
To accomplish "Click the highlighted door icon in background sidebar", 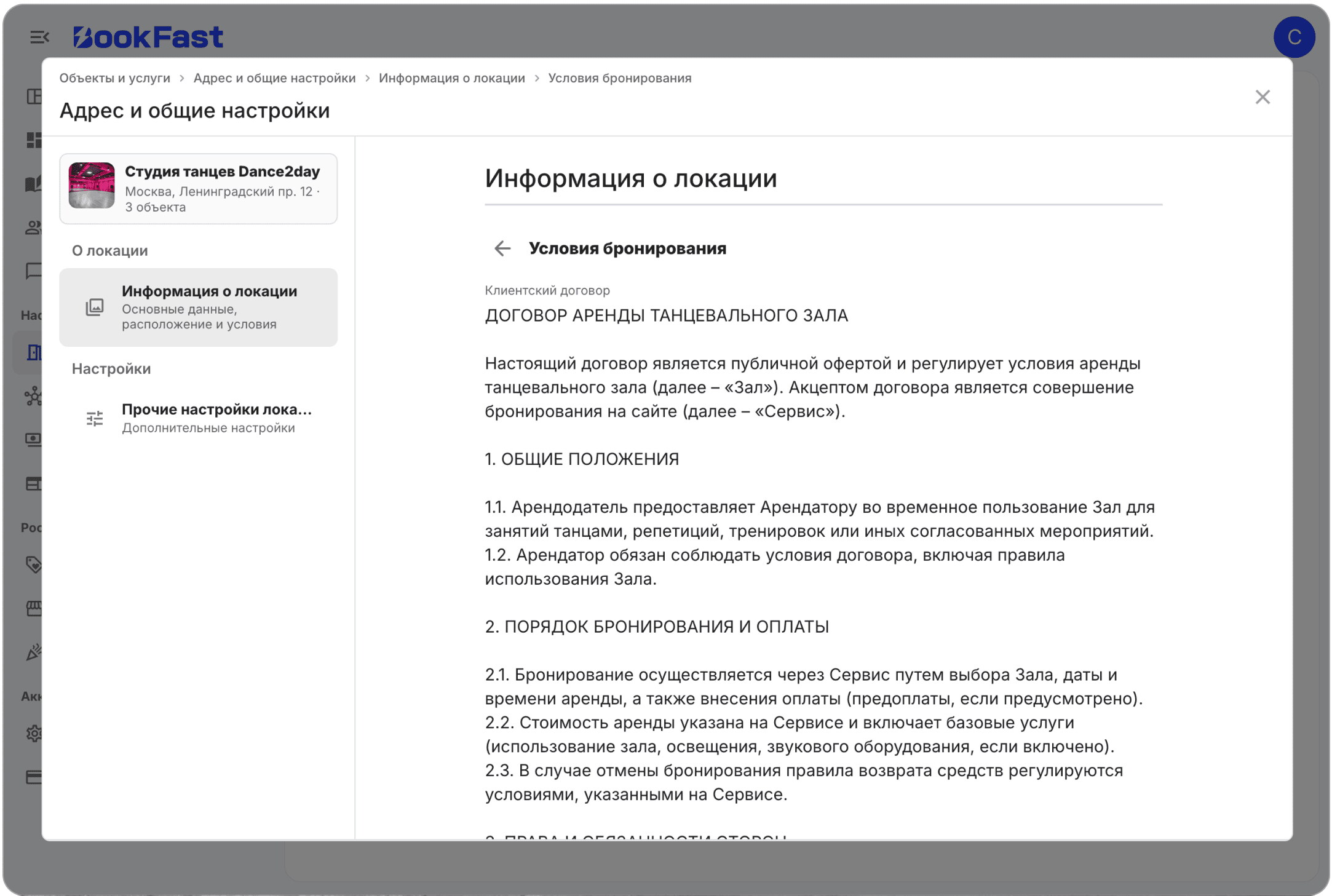I will click(34, 352).
